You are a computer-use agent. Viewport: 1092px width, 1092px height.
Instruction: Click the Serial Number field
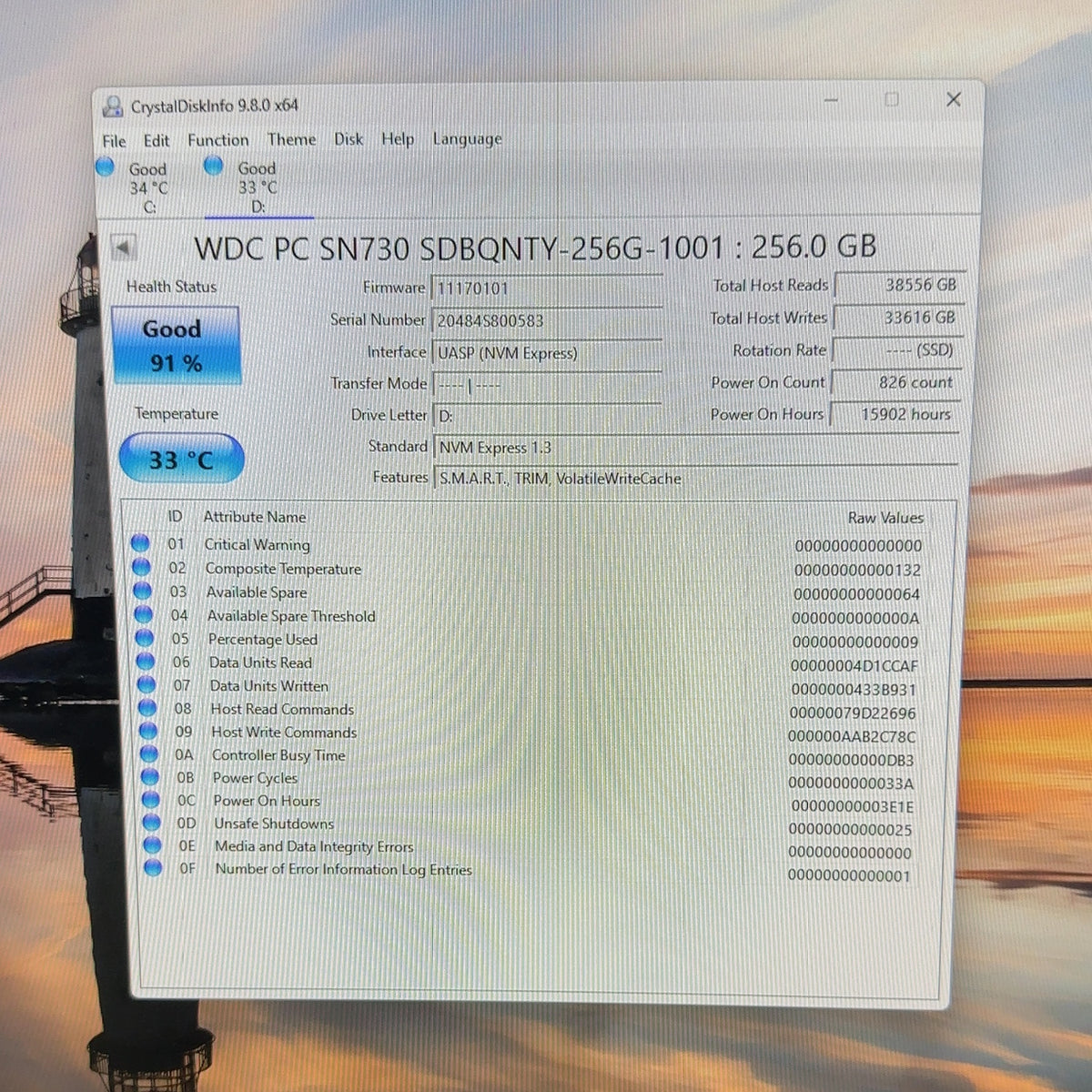pos(548,320)
